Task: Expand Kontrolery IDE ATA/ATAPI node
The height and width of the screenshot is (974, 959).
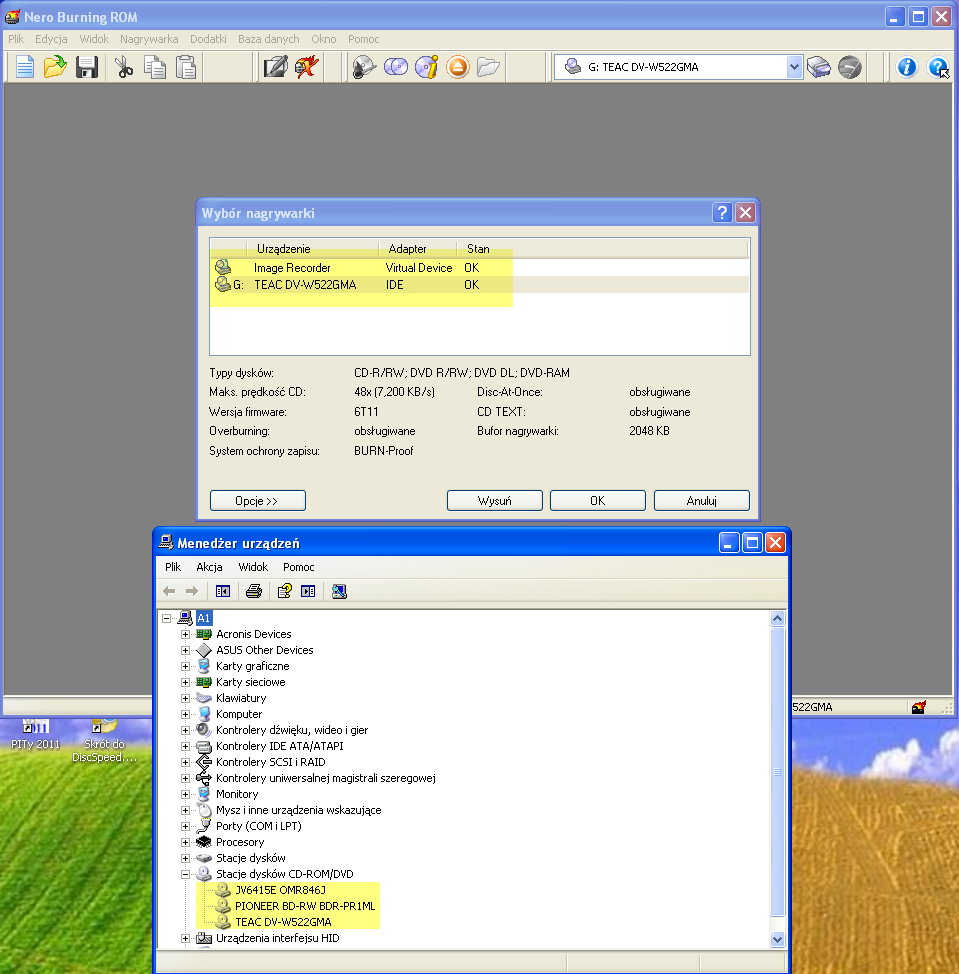Action: (185, 746)
